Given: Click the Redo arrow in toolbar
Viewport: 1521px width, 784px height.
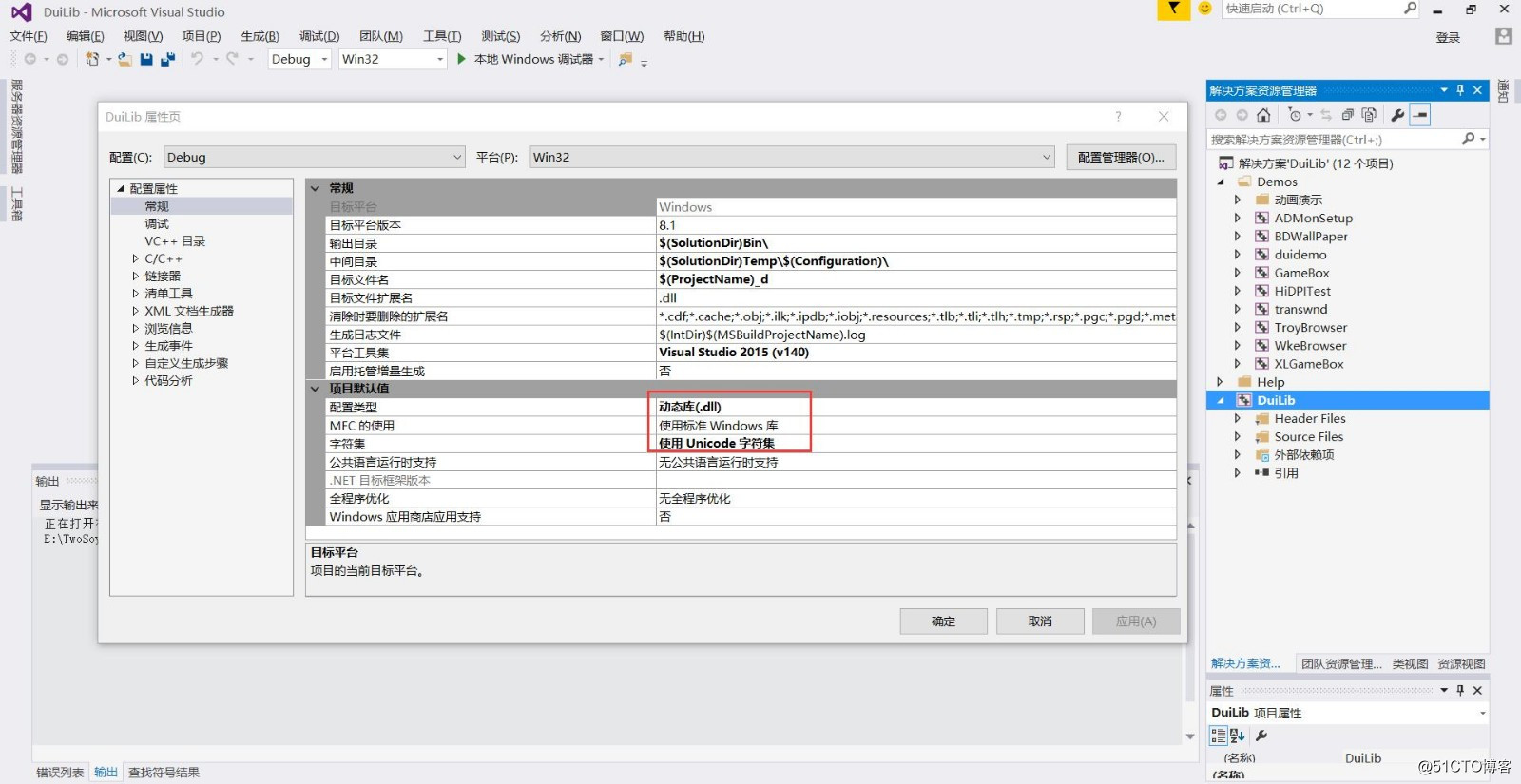Looking at the screenshot, I should [x=232, y=59].
